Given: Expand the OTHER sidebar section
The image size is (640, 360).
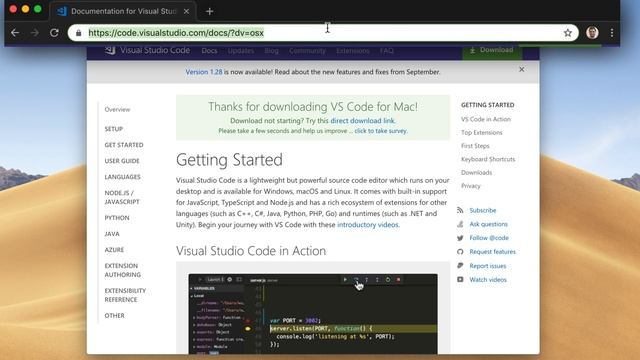Looking at the screenshot, I should [114, 316].
